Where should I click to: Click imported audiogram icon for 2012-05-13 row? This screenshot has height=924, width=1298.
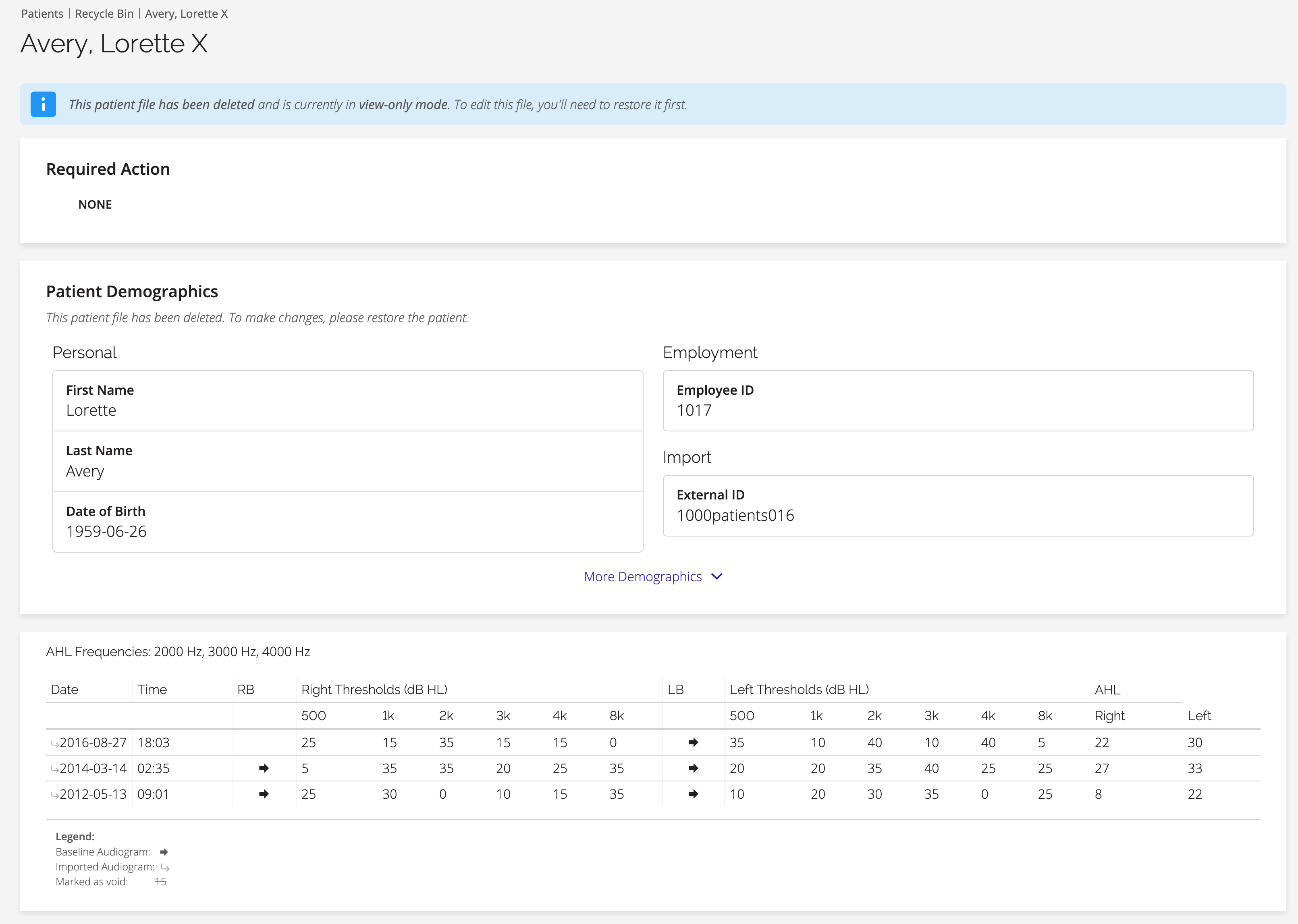point(55,795)
